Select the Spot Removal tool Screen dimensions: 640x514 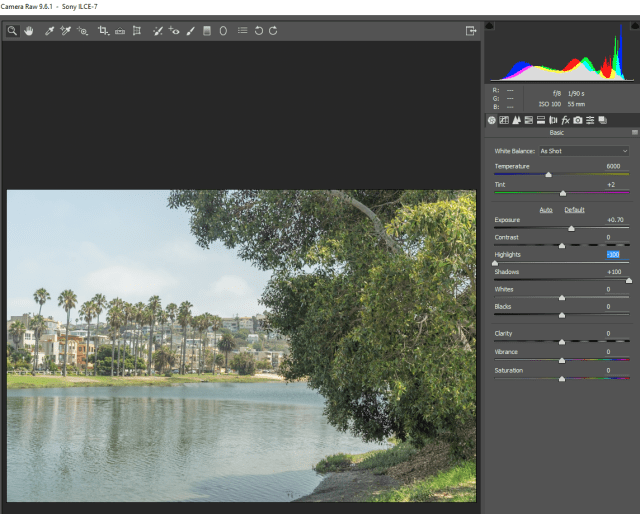pyautogui.click(x=157, y=31)
